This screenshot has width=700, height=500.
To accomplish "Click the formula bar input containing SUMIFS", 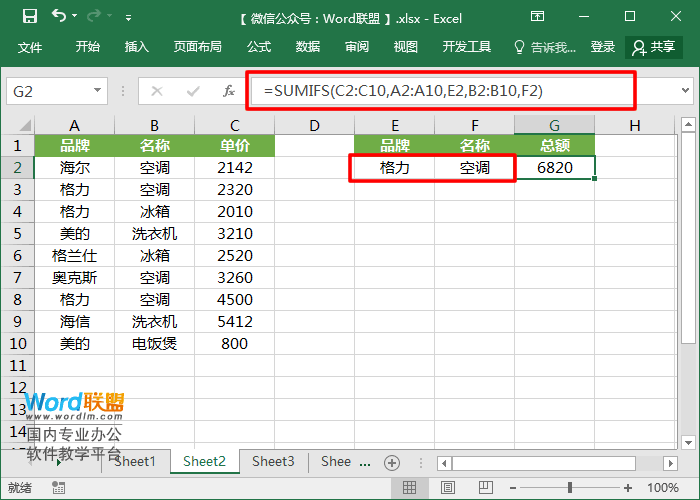I will (440, 91).
